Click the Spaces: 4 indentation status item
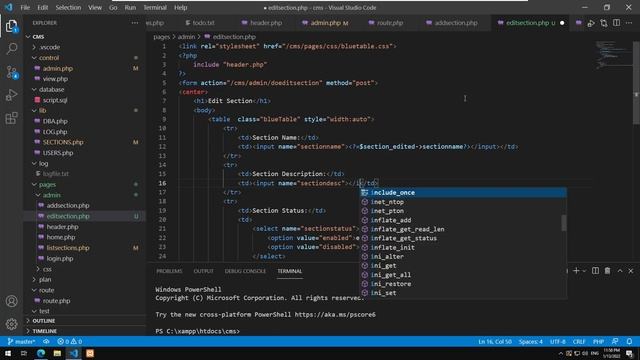Screen dimensions: 640x360 pos(531,342)
